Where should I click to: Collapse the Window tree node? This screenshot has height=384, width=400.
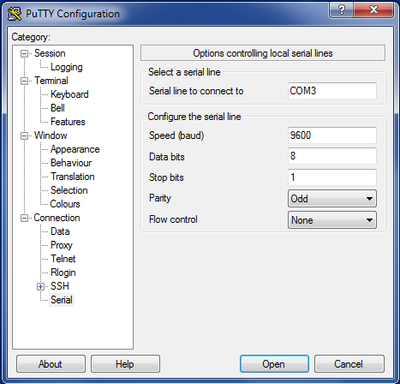(x=24, y=136)
